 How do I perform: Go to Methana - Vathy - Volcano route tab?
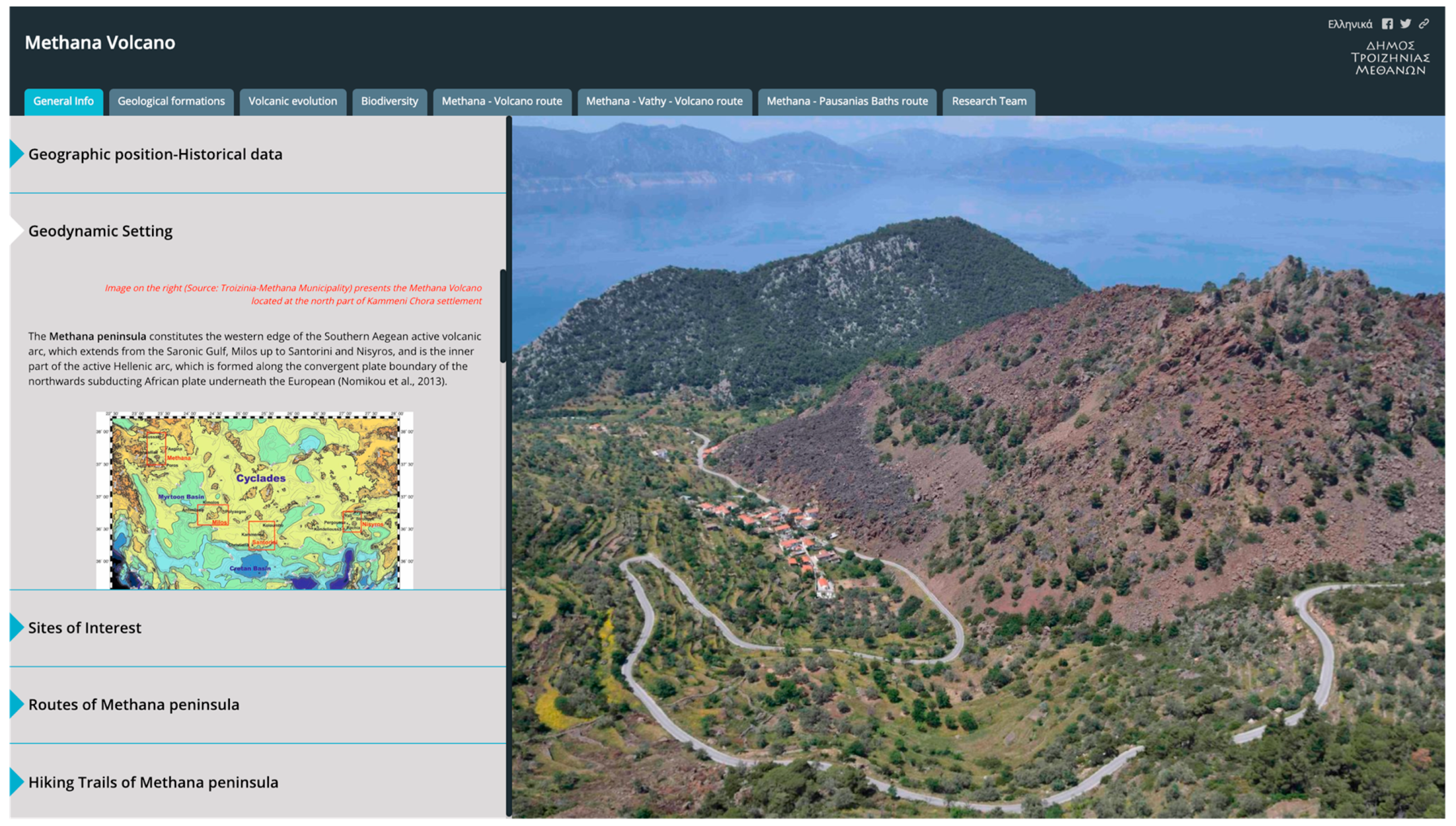tap(664, 101)
